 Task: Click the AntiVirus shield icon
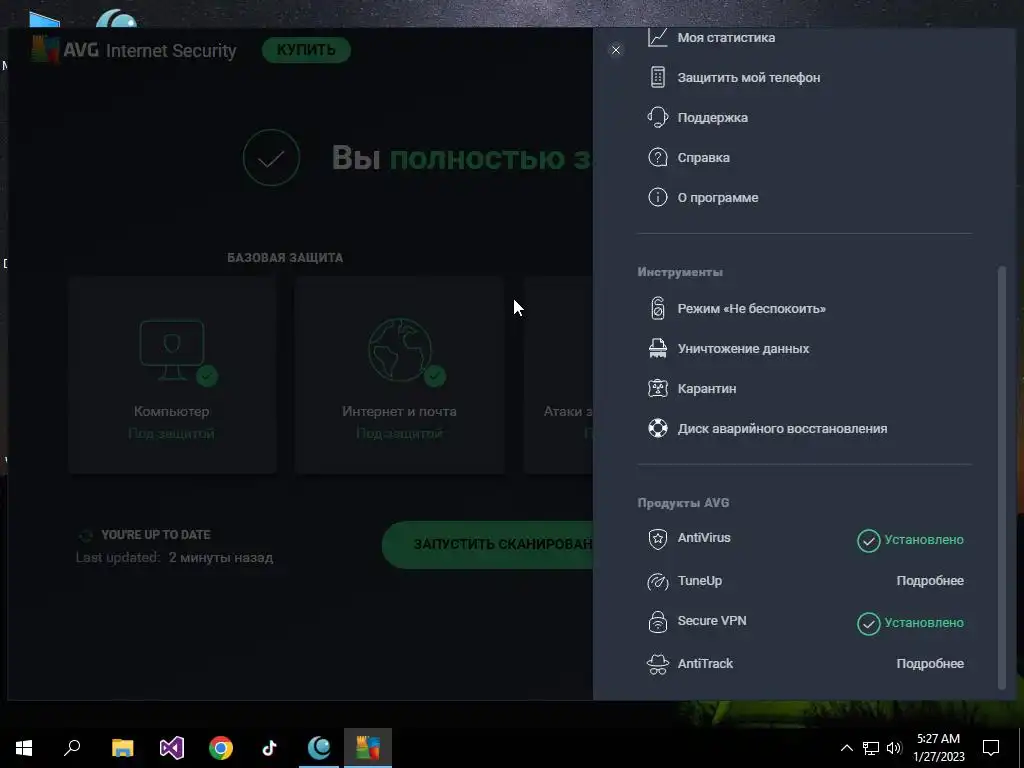click(x=658, y=539)
